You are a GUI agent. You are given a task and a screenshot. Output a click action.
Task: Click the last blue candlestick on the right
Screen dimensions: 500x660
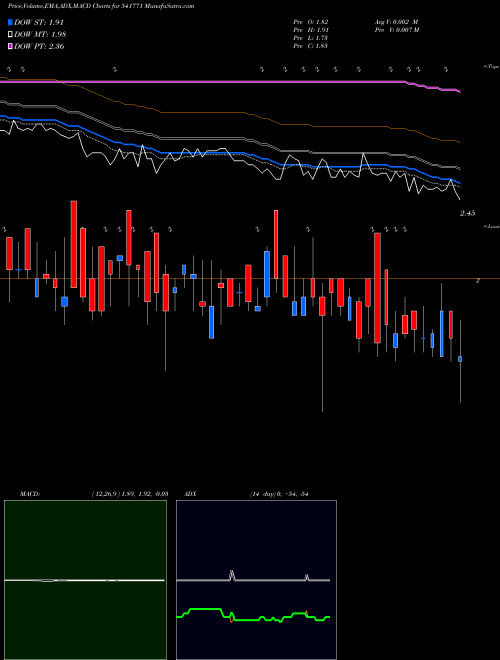(460, 359)
